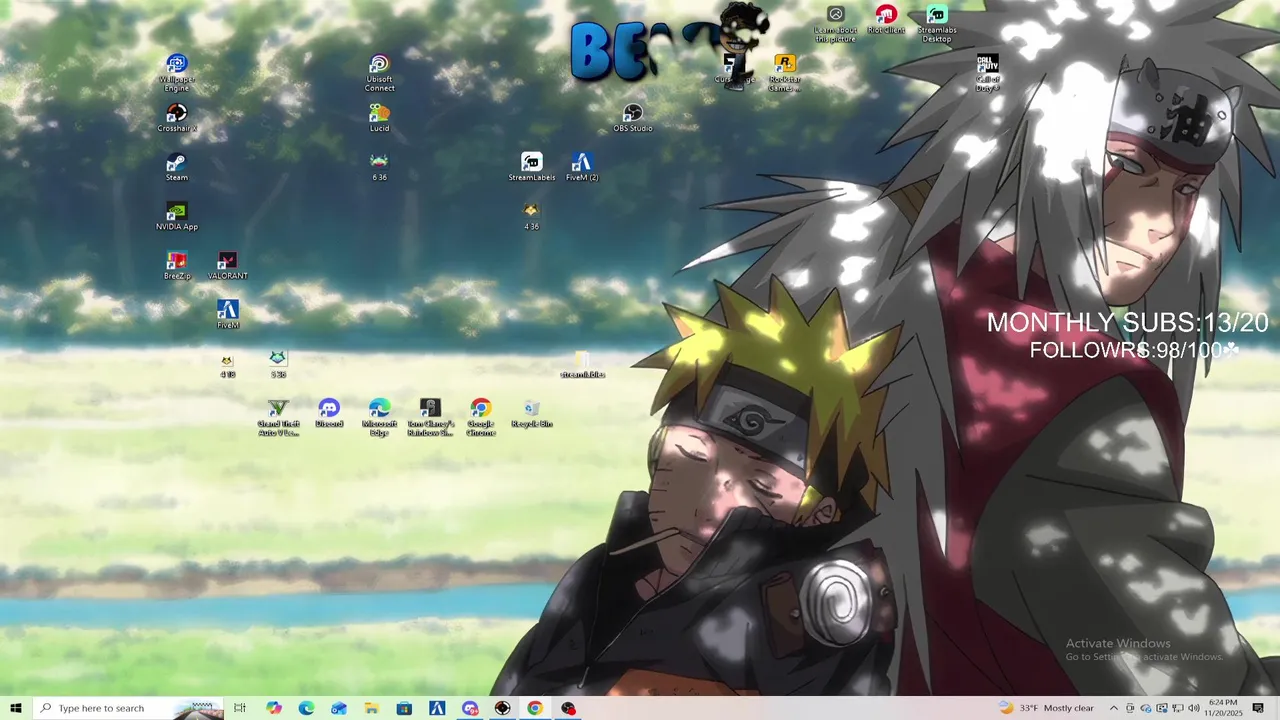Select the Steam desktop icon

177,167
